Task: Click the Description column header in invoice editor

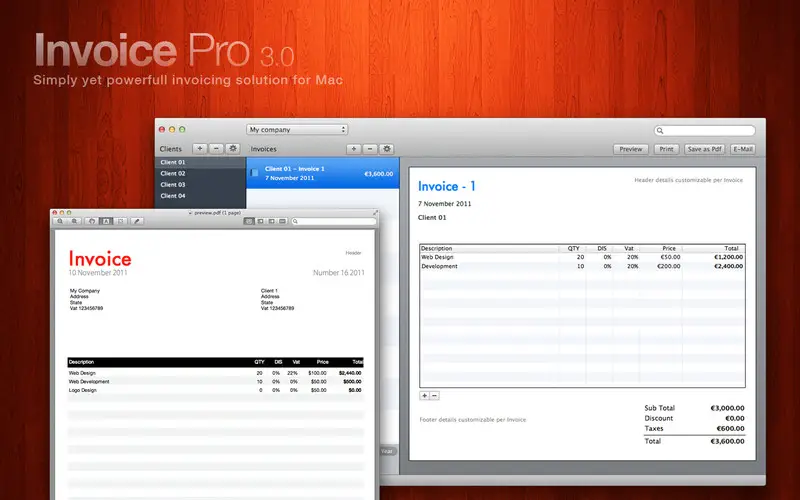Action: point(489,248)
